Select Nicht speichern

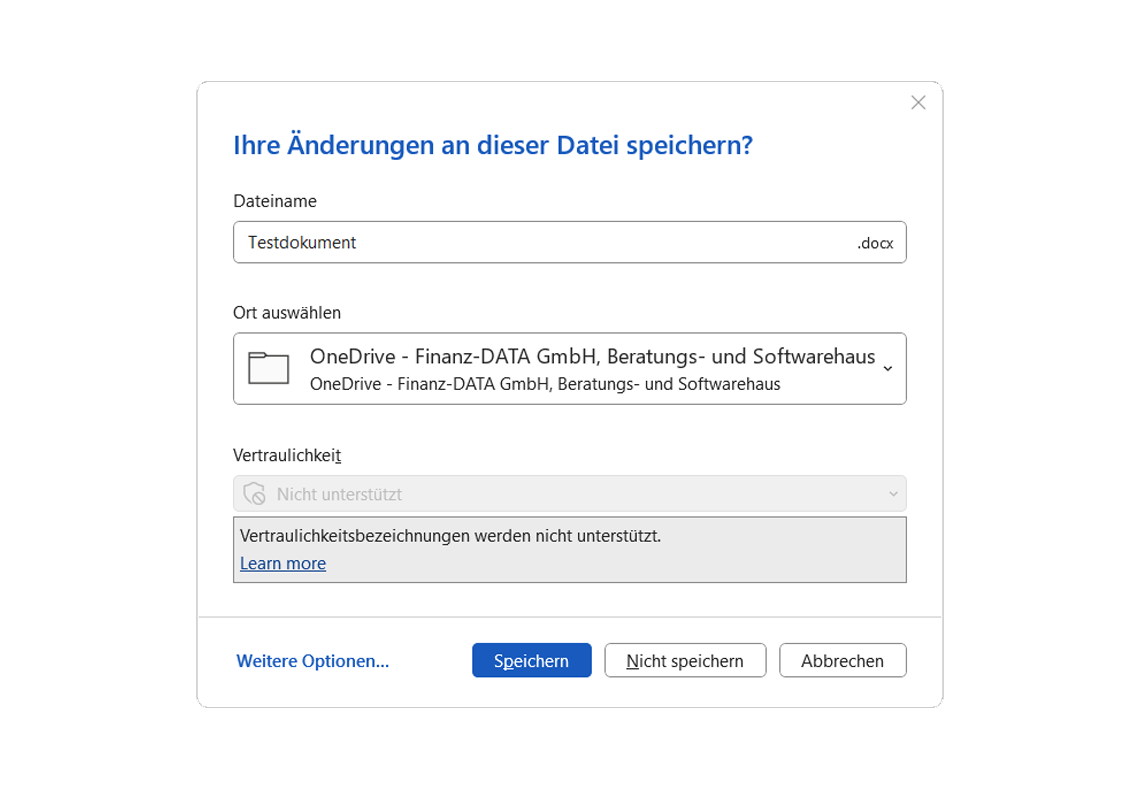click(x=685, y=660)
